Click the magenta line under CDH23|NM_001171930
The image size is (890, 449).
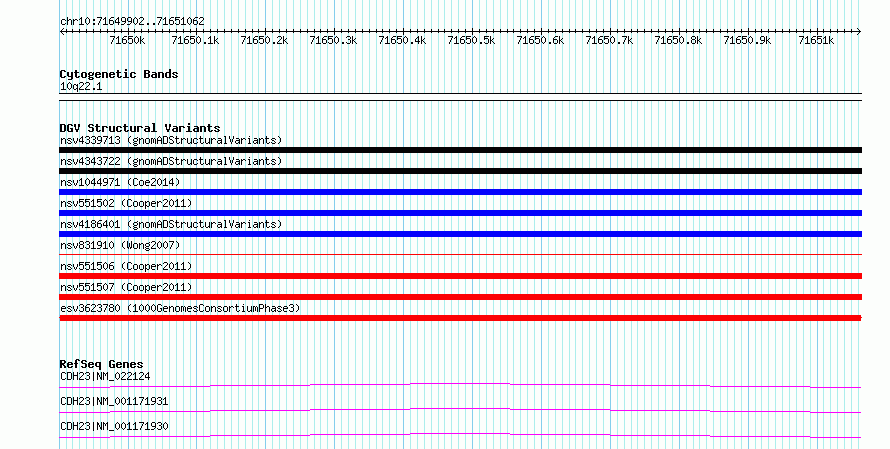pyautogui.click(x=460, y=435)
